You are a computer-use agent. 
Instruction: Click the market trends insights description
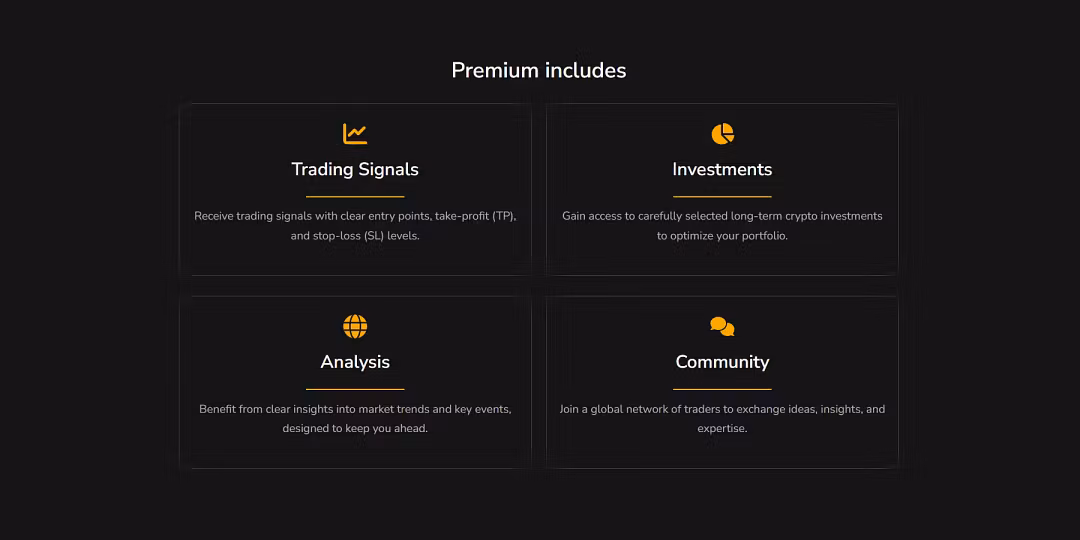click(x=355, y=419)
